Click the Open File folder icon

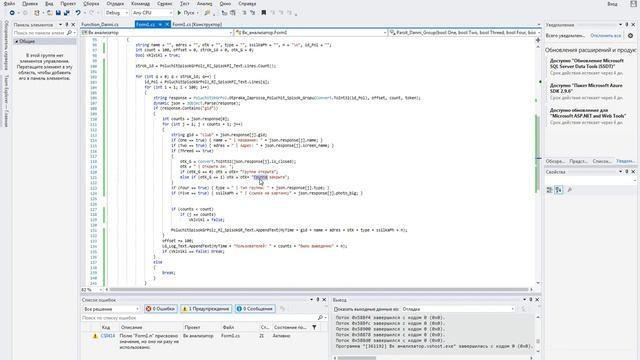49,13
